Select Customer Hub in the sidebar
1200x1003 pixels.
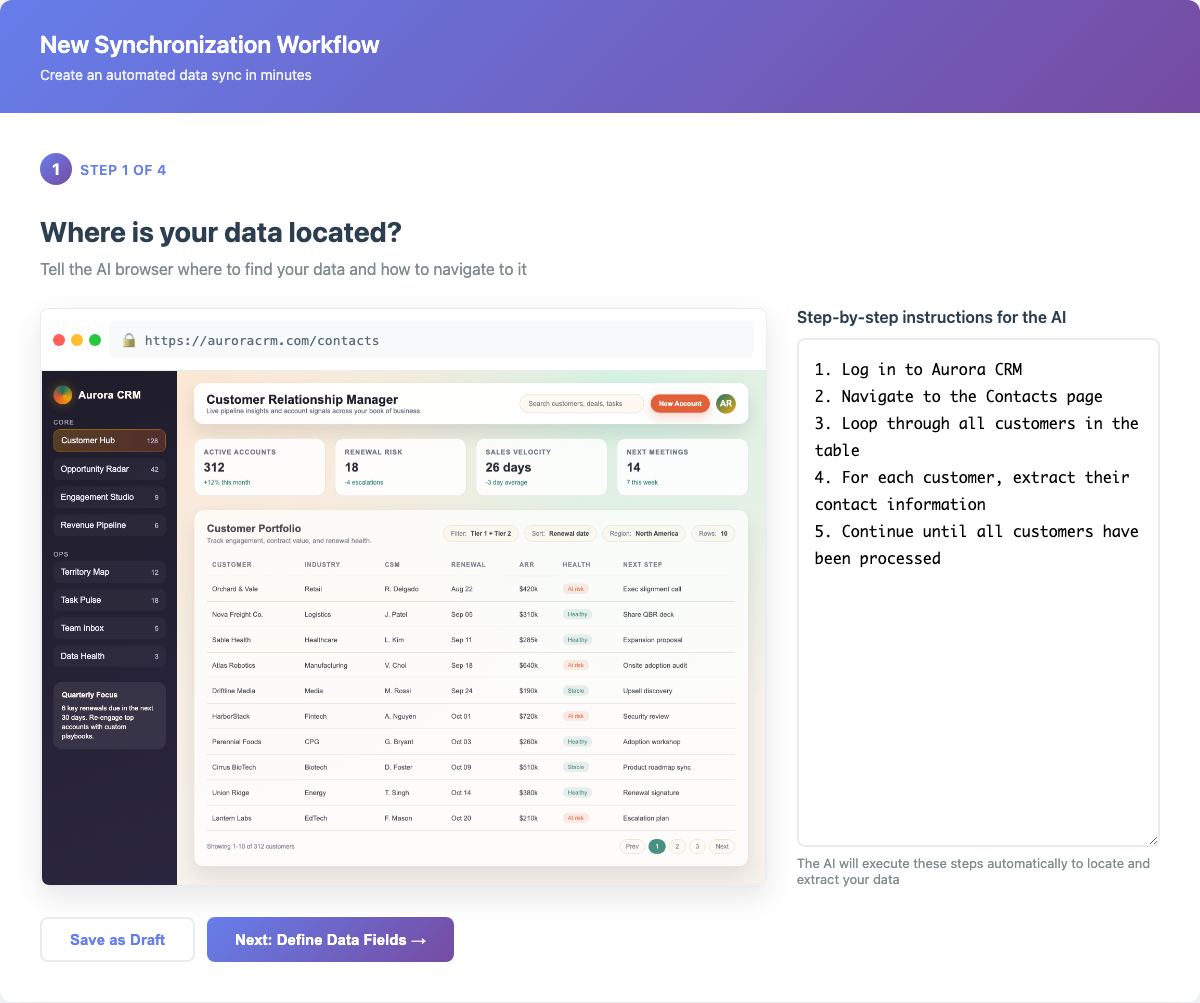tap(109, 440)
